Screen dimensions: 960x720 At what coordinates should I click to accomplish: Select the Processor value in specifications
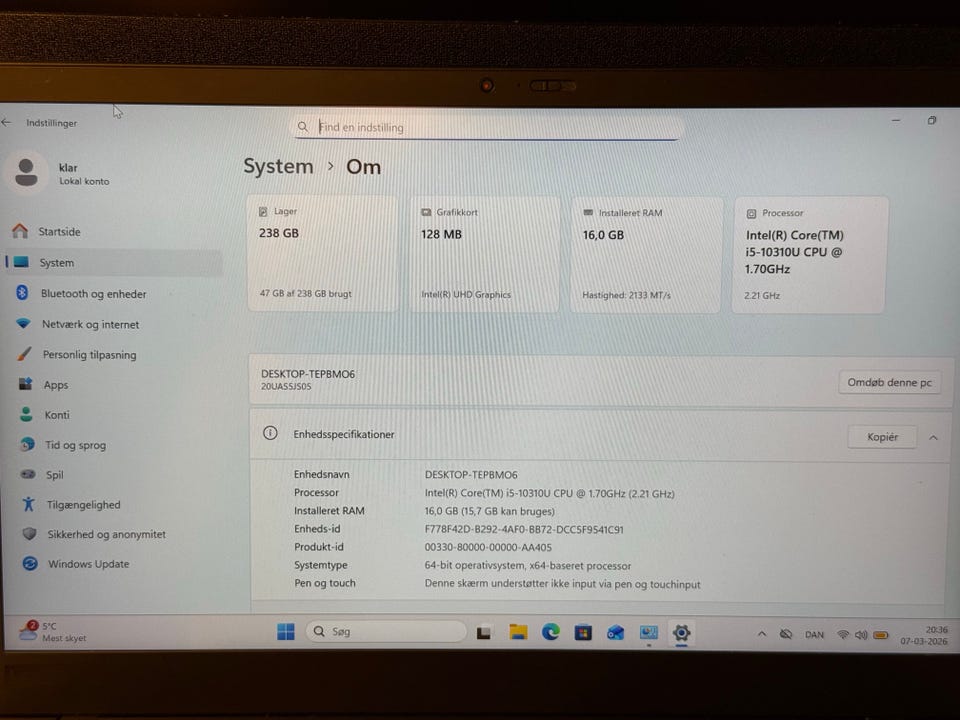pos(549,493)
